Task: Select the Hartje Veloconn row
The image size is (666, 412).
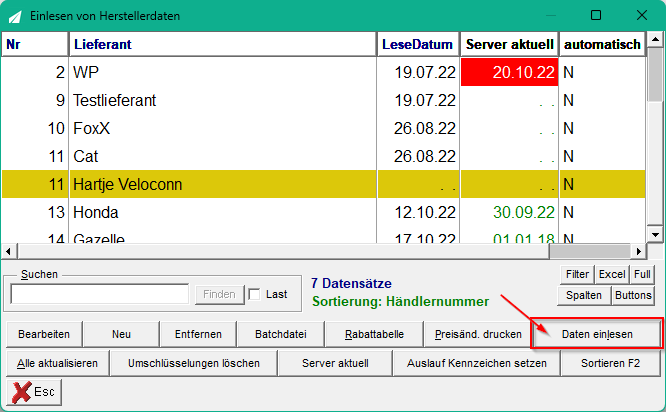Action: point(324,184)
